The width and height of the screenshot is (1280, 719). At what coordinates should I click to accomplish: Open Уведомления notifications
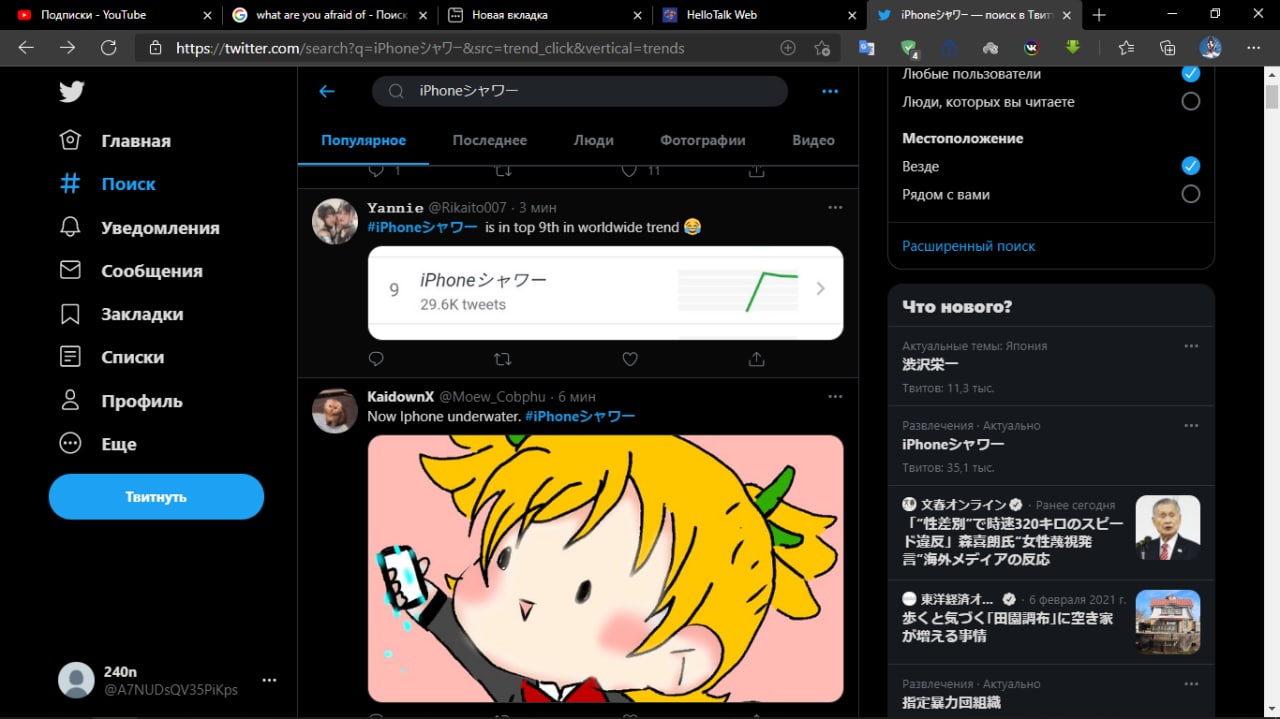pyautogui.click(x=139, y=227)
